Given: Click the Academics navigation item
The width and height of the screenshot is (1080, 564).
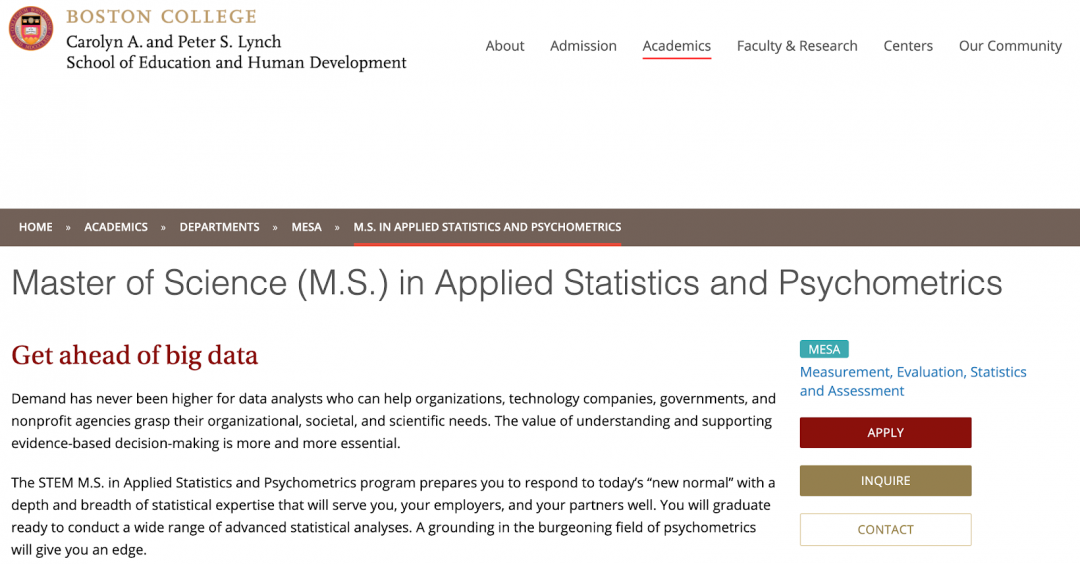Looking at the screenshot, I should click(x=676, y=46).
